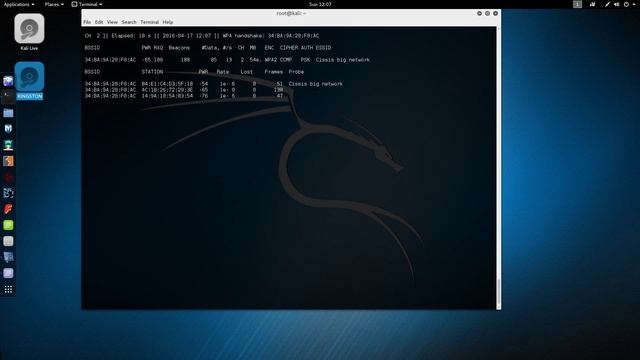
Task: Click station AC:1B:26:72:29:3E entry
Action: [x=167, y=90]
